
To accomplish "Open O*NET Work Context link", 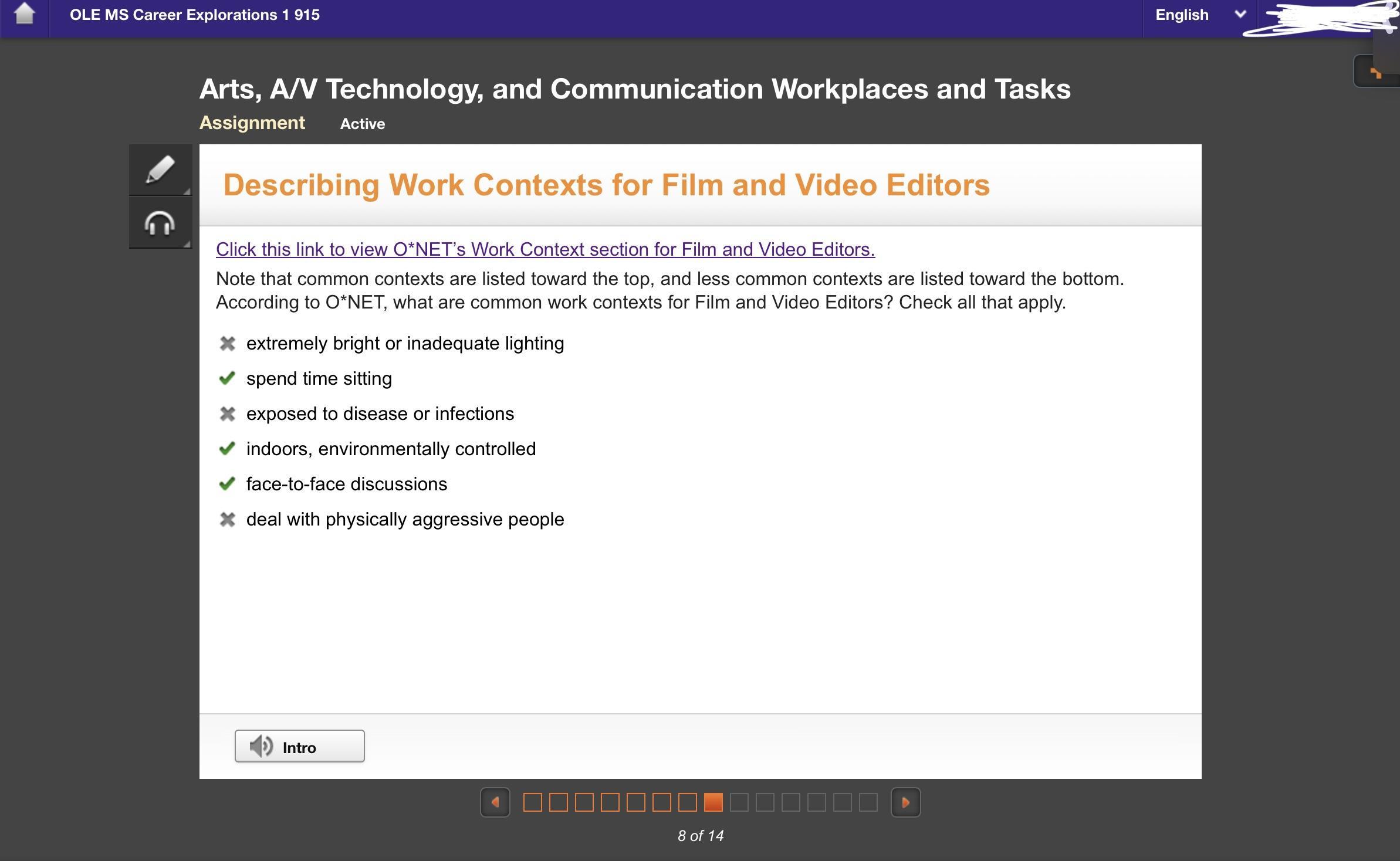I will 545,250.
